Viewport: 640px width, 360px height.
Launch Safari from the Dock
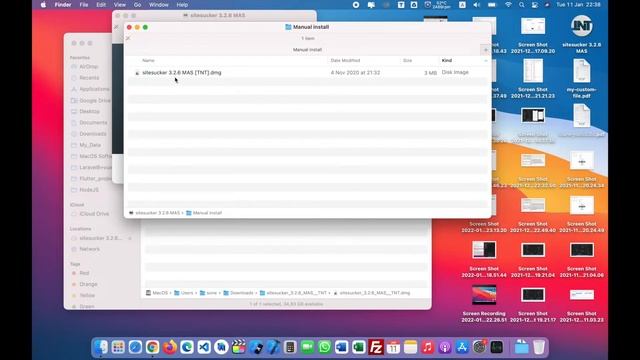(x=135, y=347)
